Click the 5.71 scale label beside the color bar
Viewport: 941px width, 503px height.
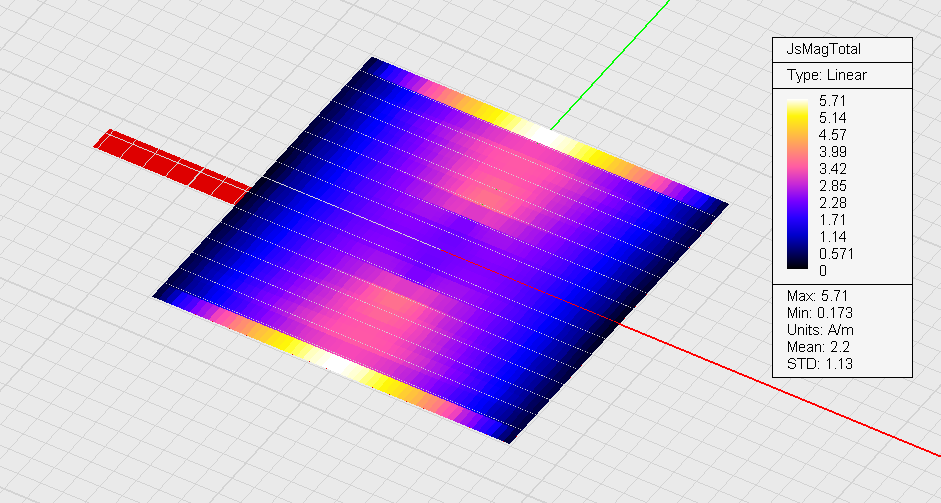click(x=833, y=101)
